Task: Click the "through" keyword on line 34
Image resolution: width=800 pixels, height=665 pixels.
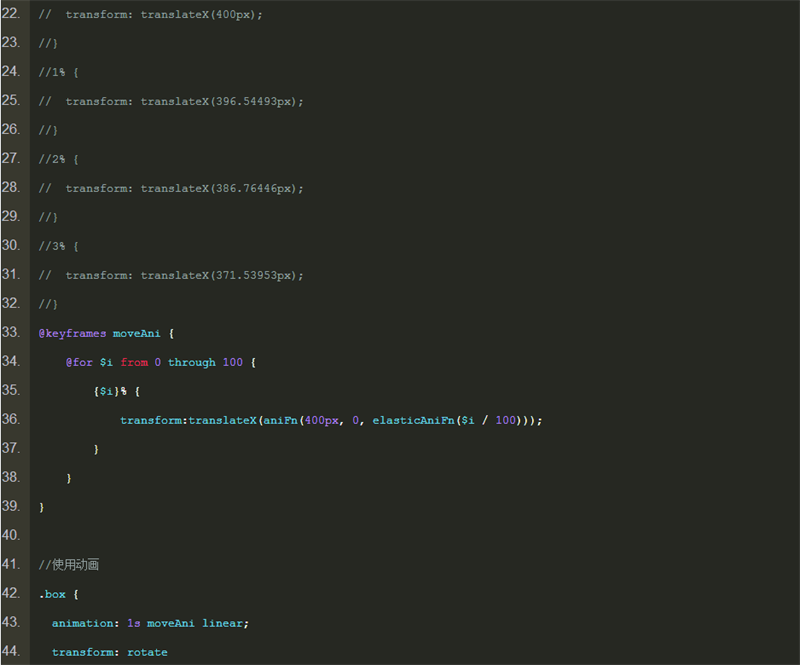Action: click(191, 362)
